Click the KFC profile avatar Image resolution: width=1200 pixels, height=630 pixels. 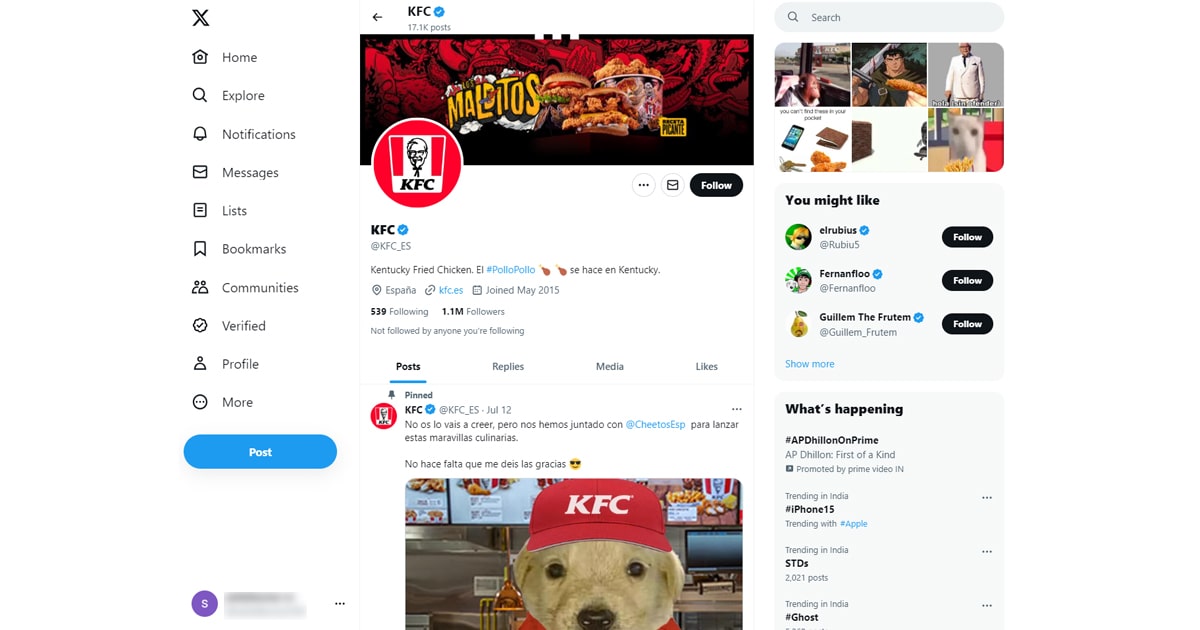point(417,163)
